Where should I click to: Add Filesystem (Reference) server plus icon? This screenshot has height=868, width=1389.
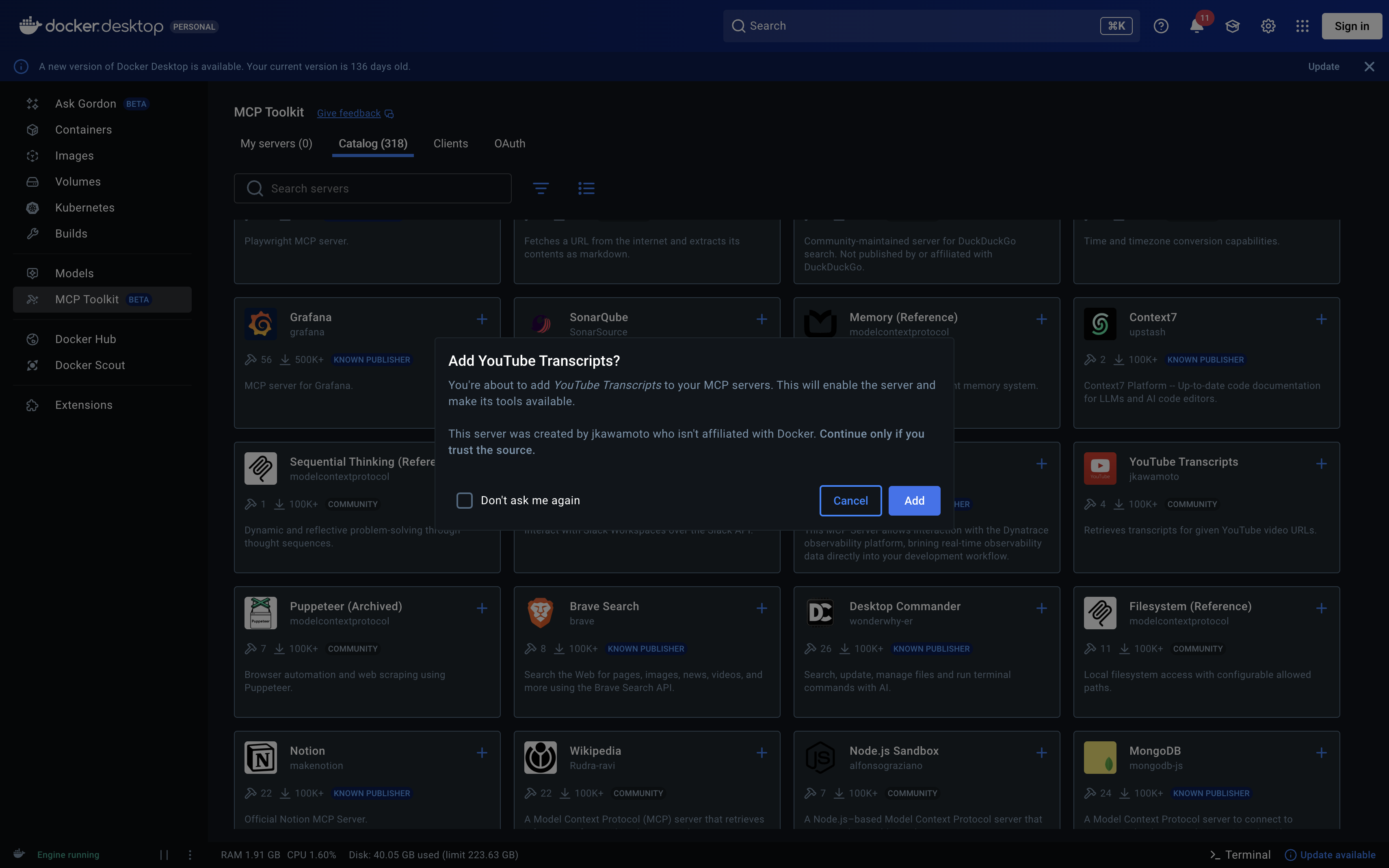click(1321, 609)
